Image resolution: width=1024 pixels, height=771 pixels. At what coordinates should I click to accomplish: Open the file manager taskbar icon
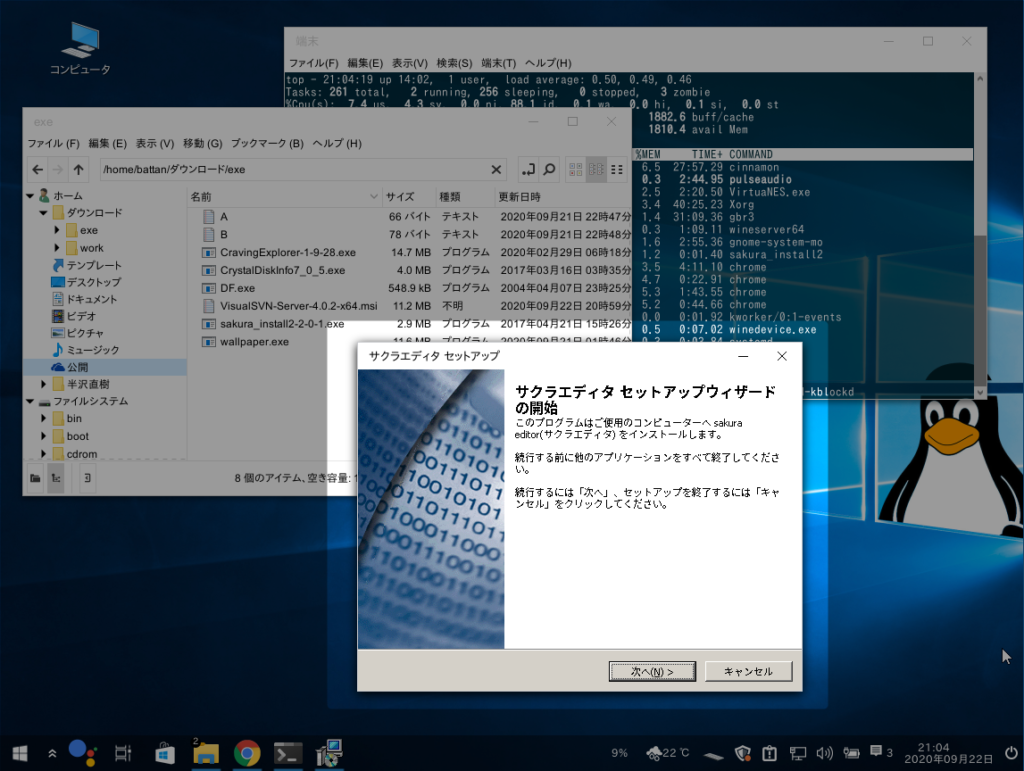[x=206, y=753]
